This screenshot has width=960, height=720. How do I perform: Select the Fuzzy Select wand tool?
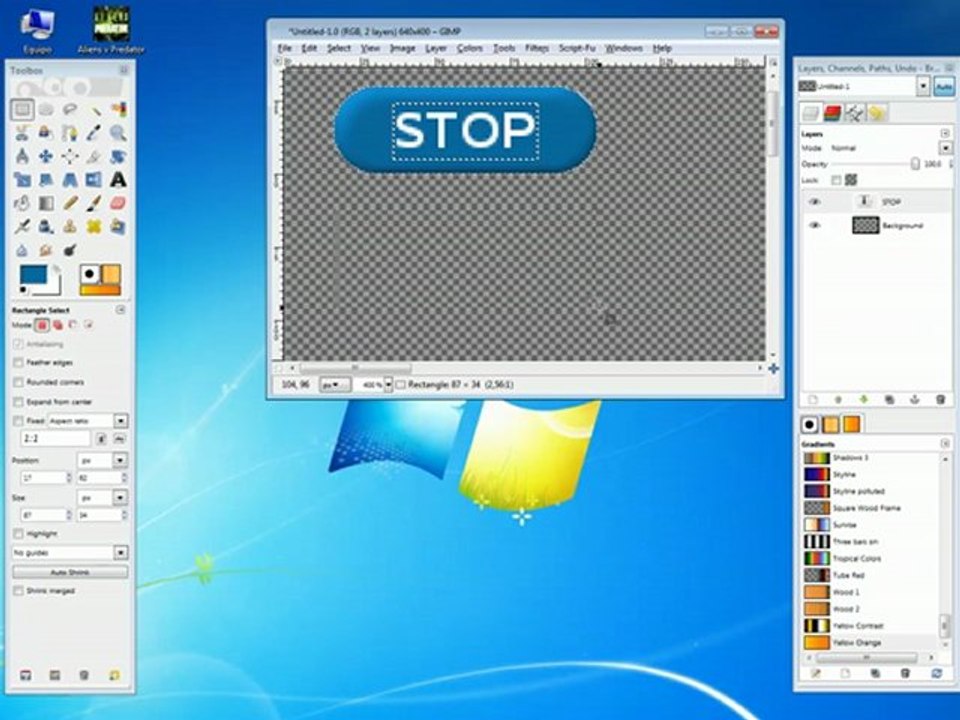94,110
